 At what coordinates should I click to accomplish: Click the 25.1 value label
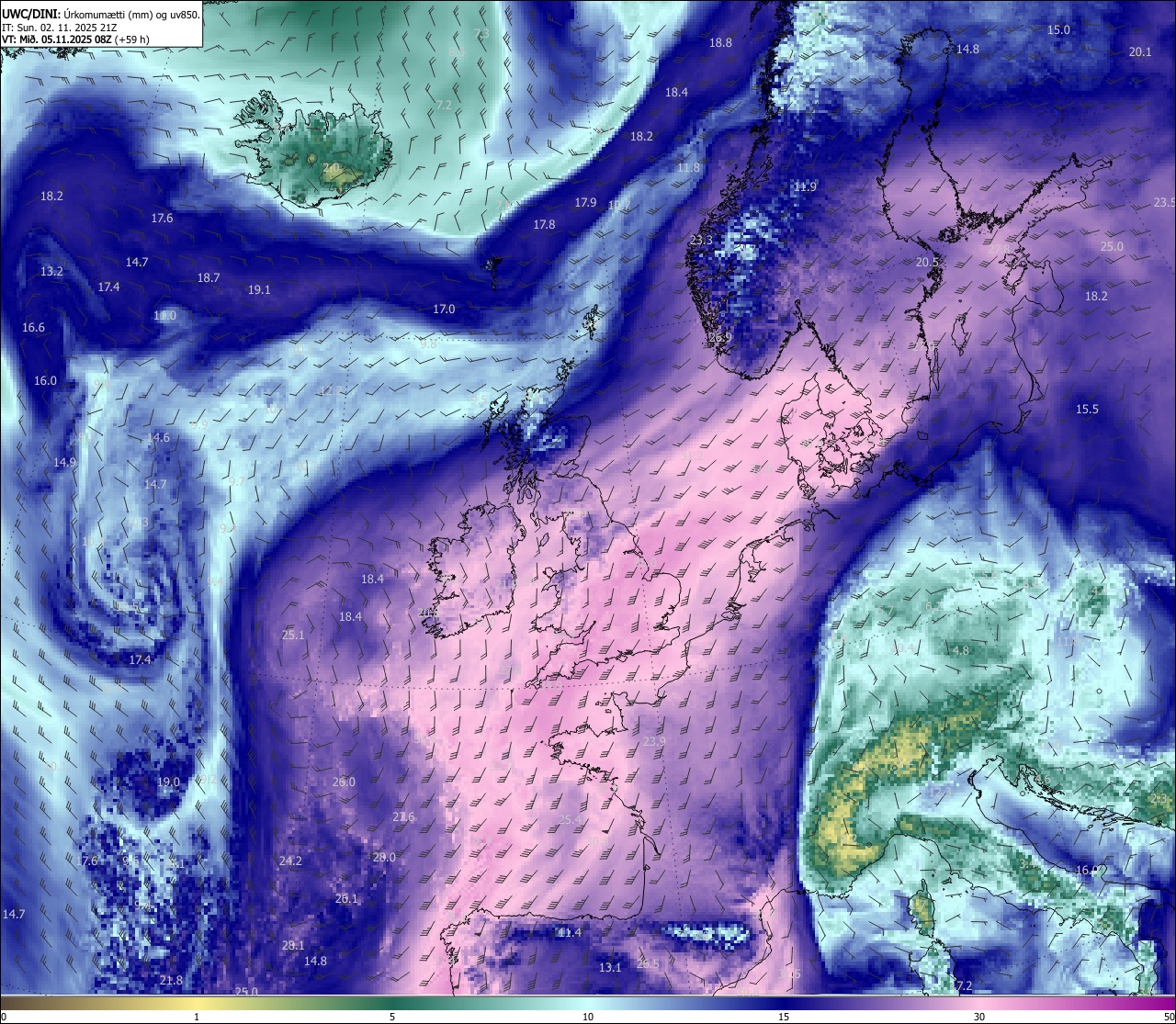coord(293,635)
